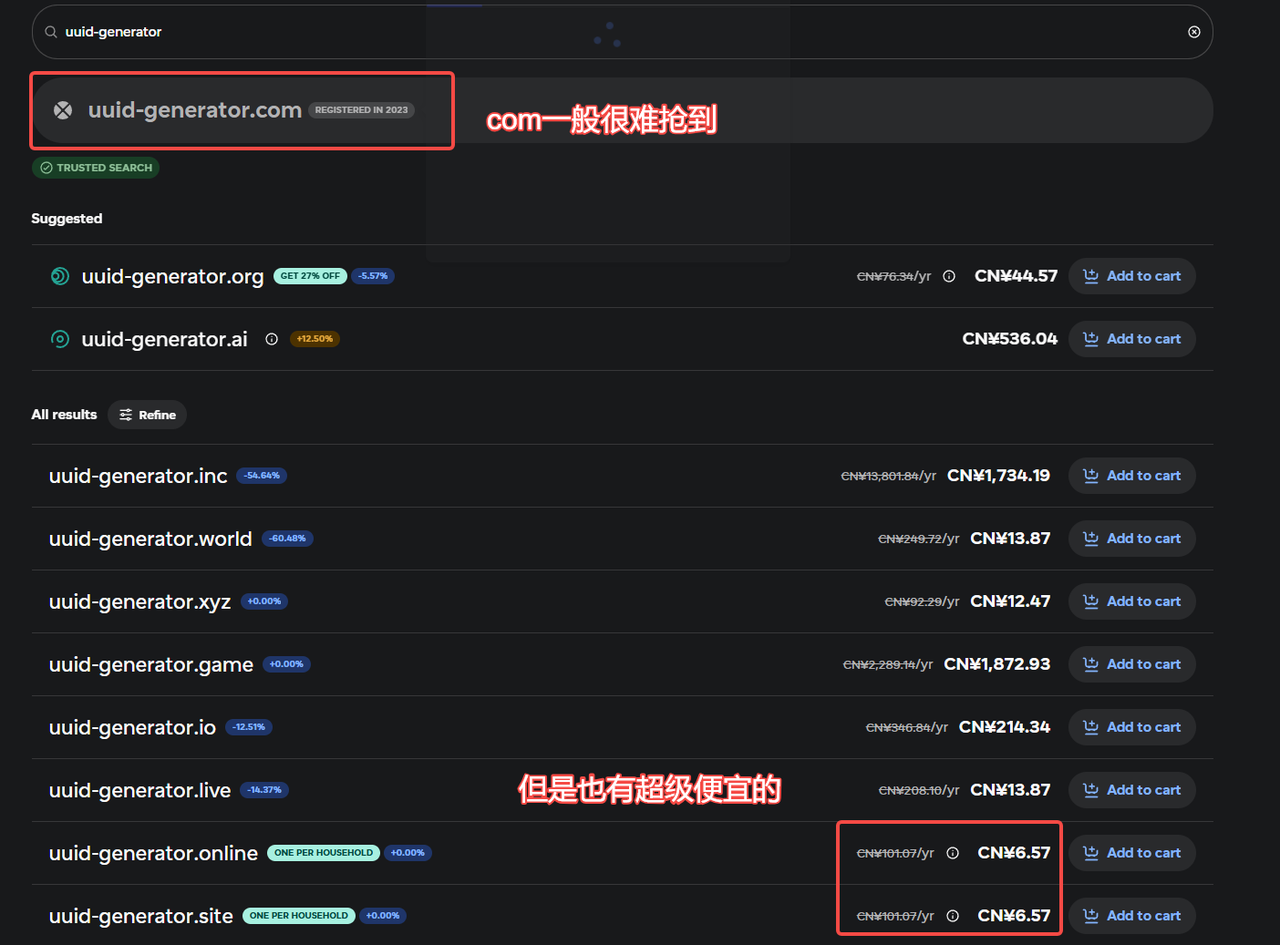Click the uuid-generator.game domain name
The image size is (1280, 945).
(151, 664)
